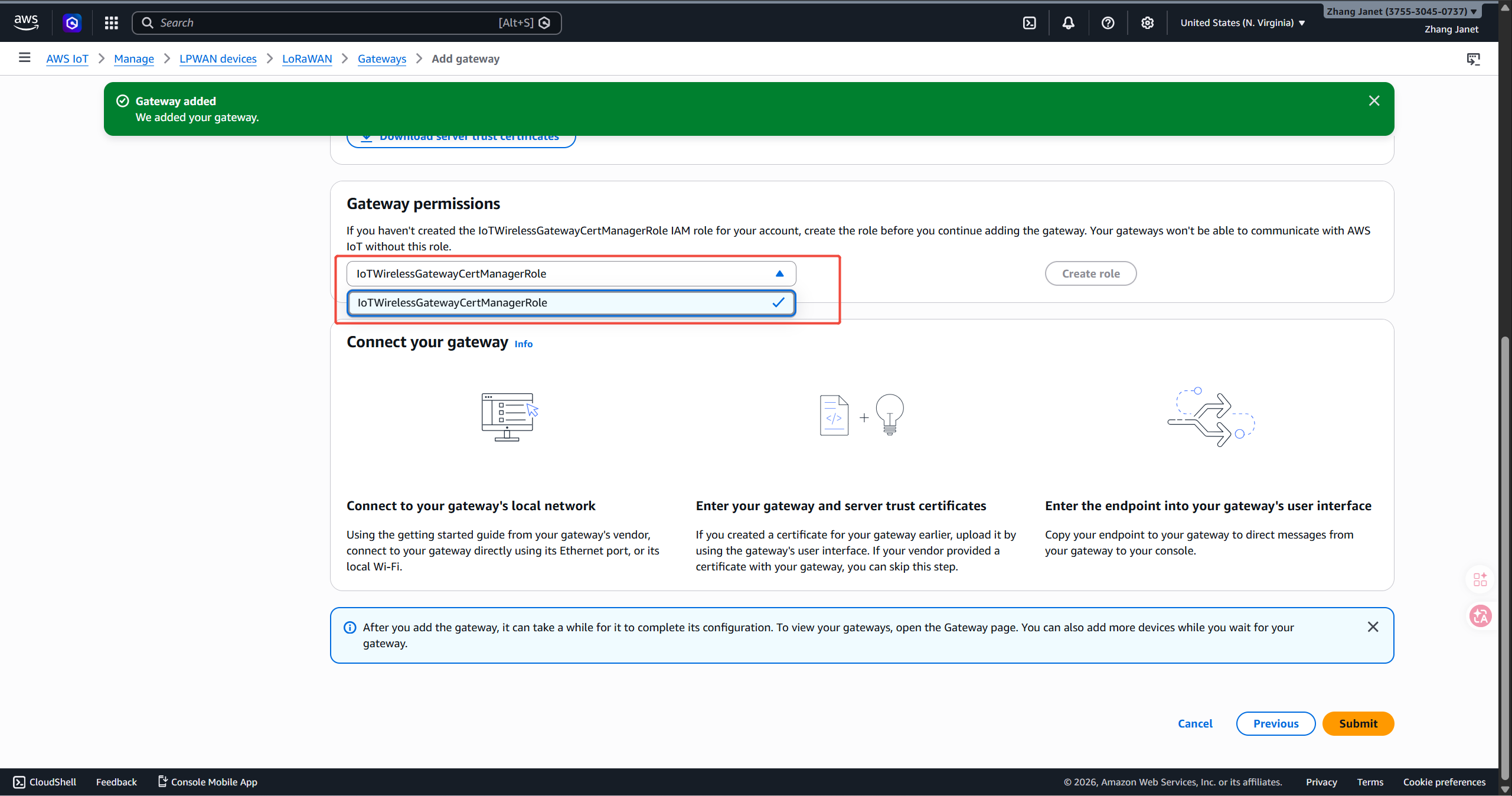Screen dimensions: 1512x796
Task: Expand the Zhang Janet account menu
Action: 1400,11
